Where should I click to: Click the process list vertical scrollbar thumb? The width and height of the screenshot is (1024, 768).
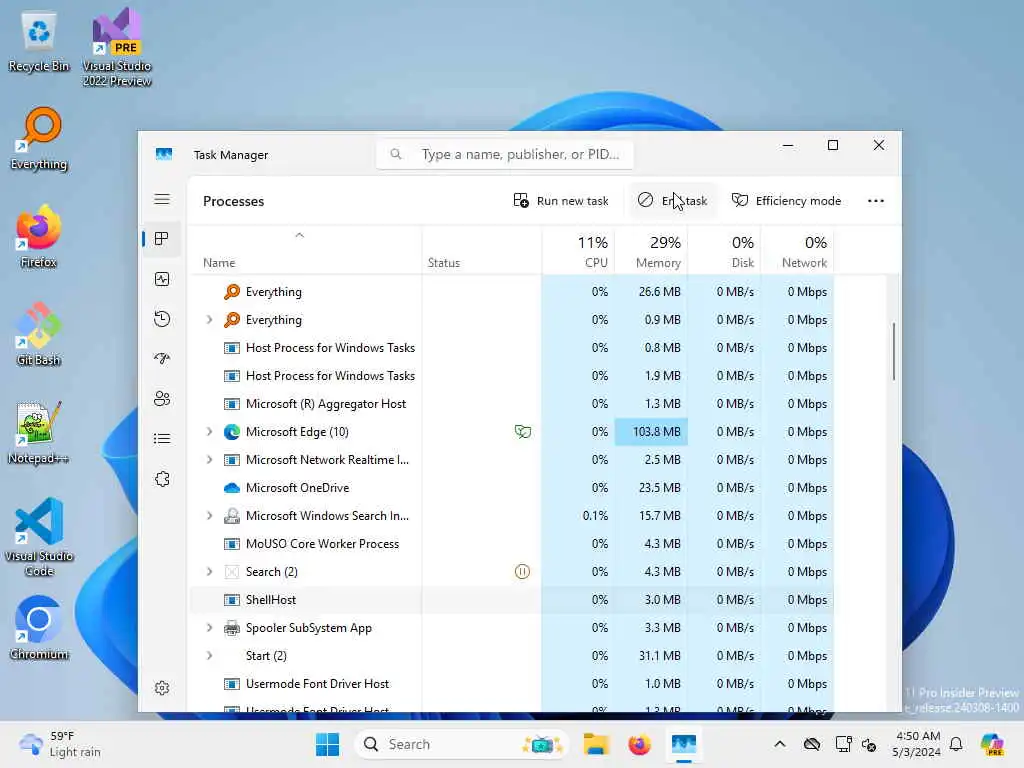(x=893, y=351)
